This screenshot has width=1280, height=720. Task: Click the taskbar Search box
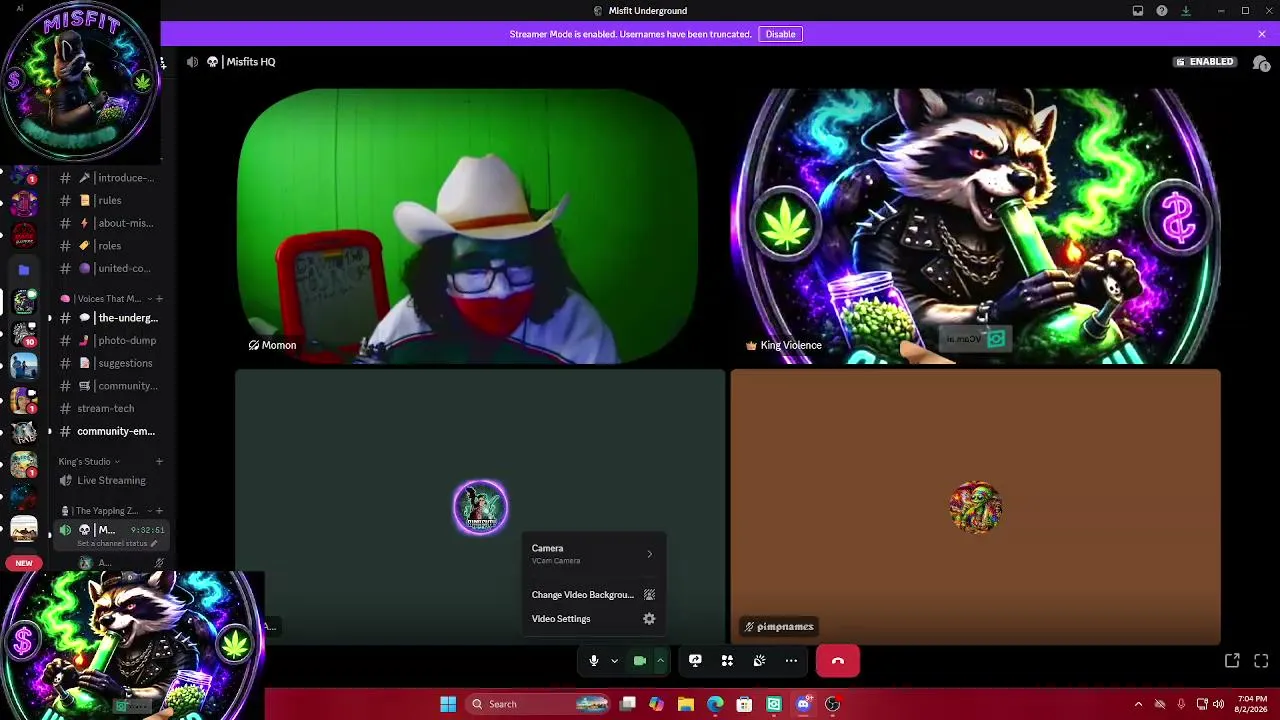(x=538, y=704)
